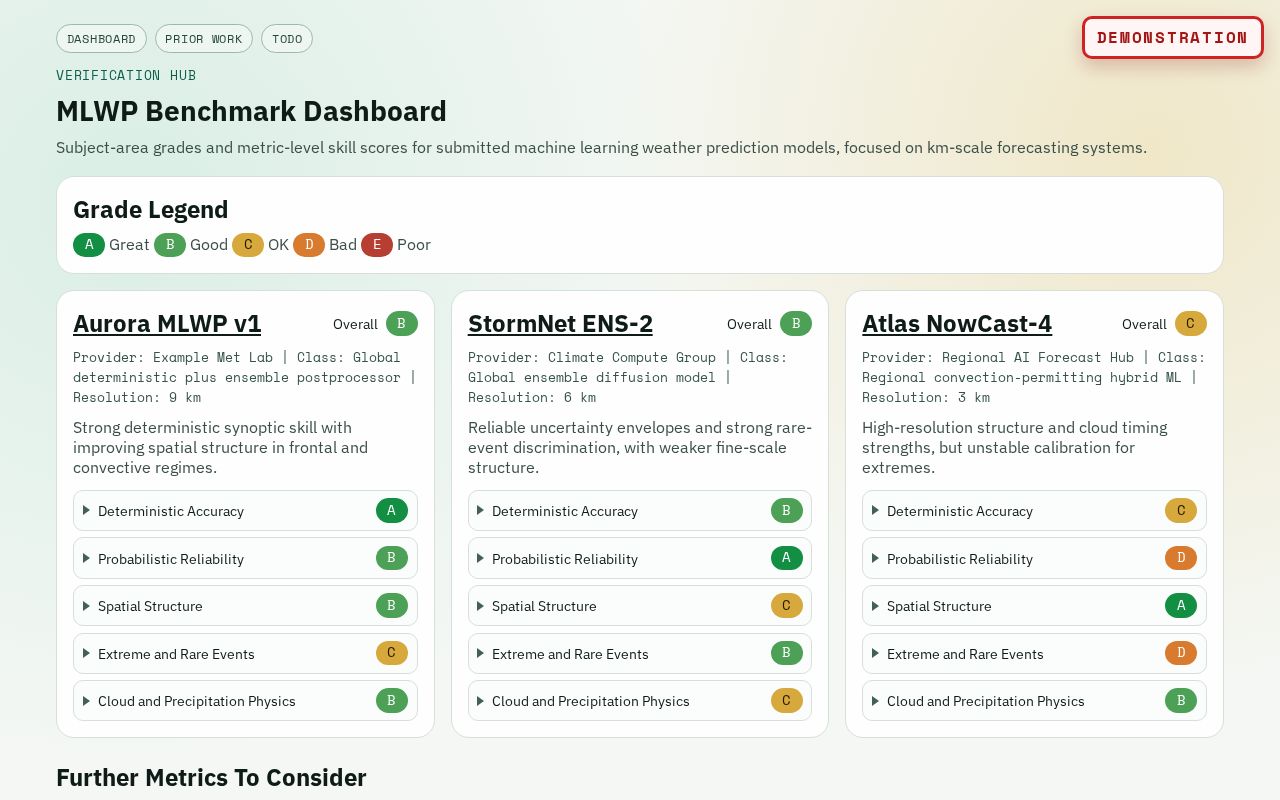The height and width of the screenshot is (800, 1280).
Task: Click the orange D Bad legend swatch
Action: coord(309,245)
